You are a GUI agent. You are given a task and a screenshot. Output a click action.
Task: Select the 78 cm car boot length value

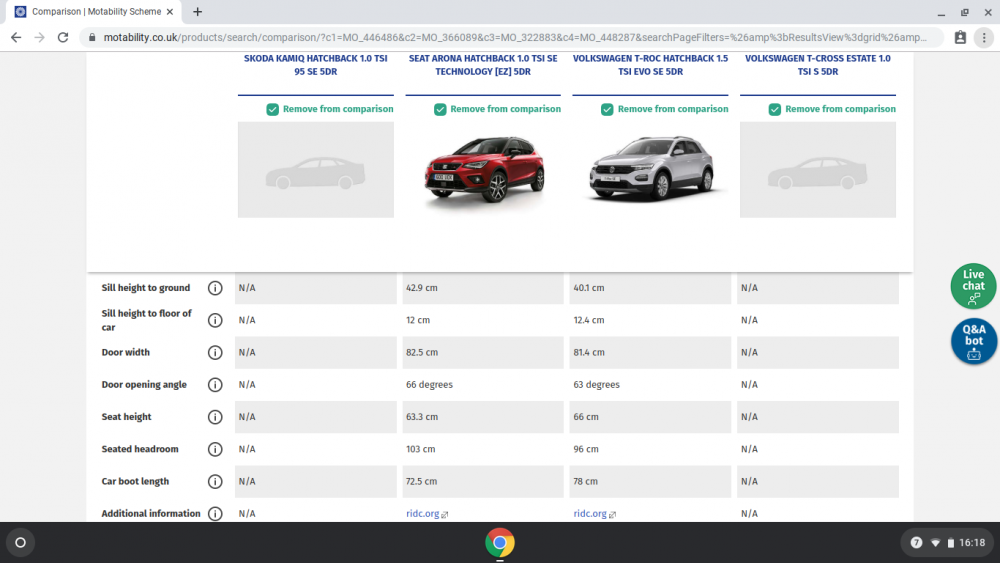[585, 481]
